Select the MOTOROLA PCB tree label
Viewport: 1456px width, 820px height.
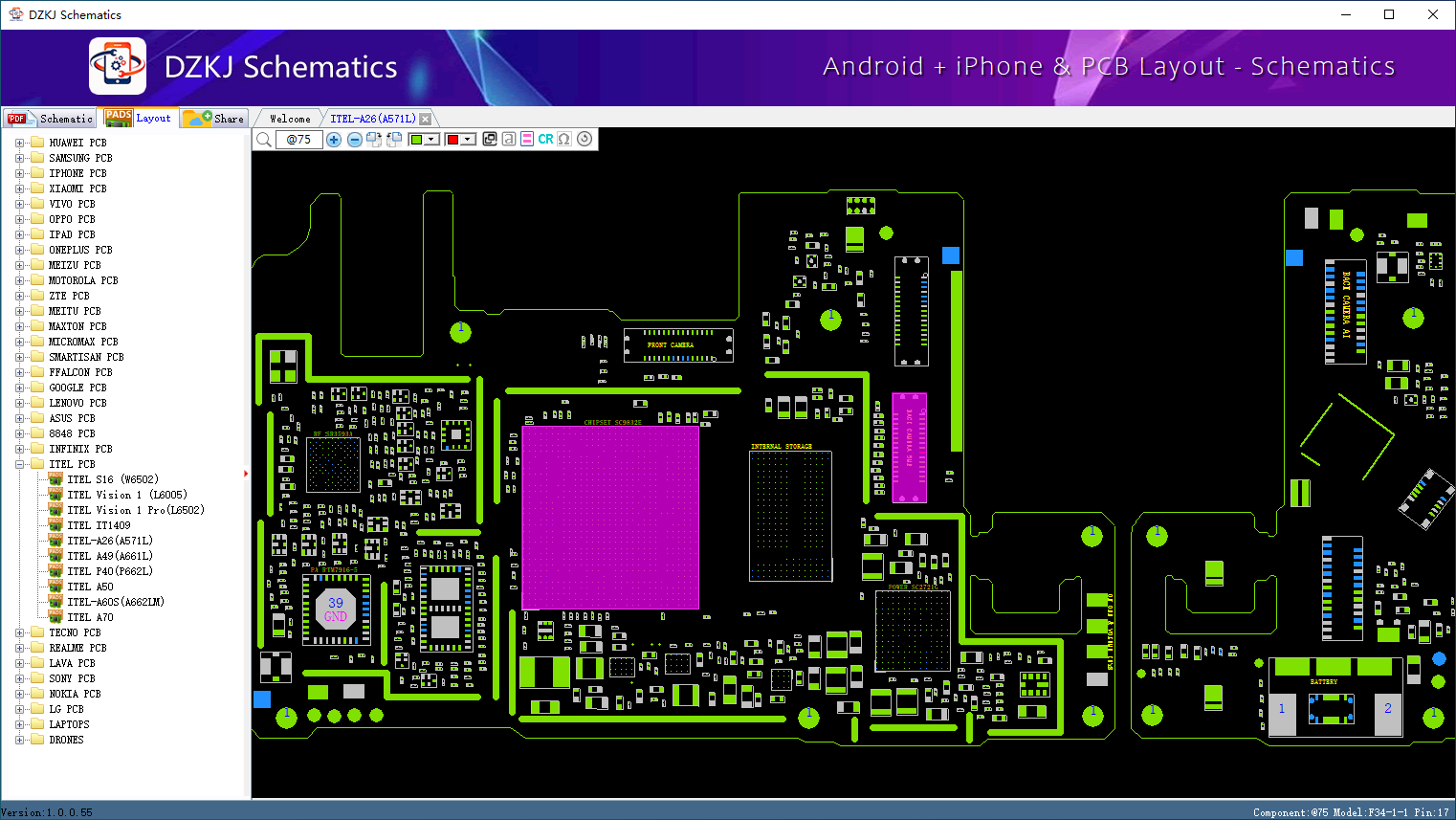click(x=83, y=280)
